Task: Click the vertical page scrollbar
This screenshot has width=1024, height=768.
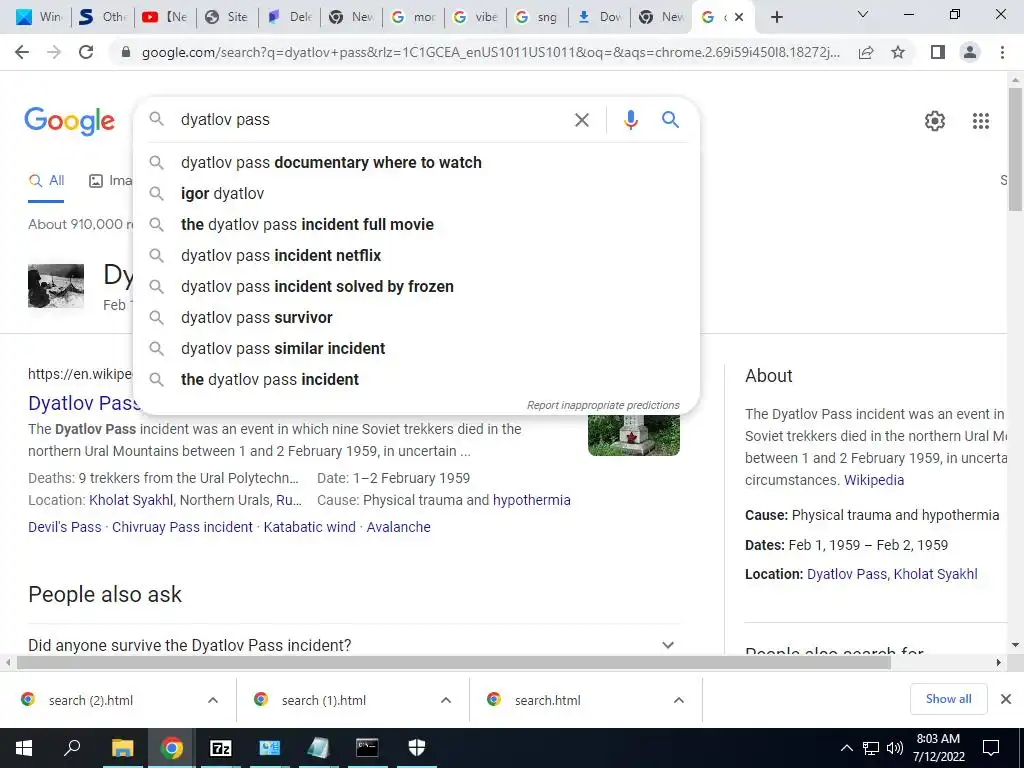Action: pos(1015,150)
